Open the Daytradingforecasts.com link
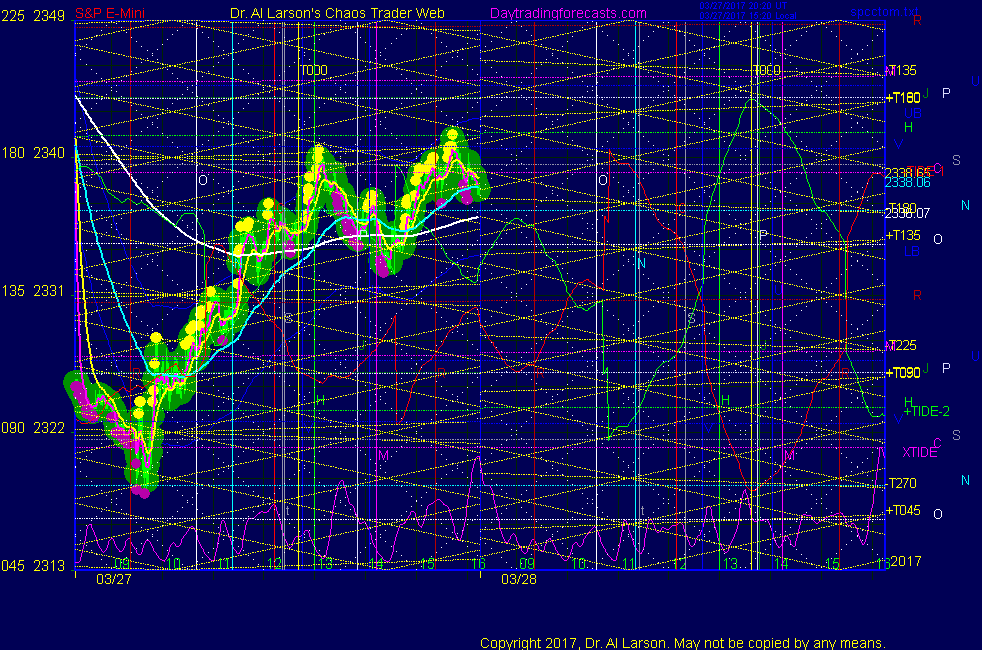This screenshot has width=982, height=650. coord(567,14)
